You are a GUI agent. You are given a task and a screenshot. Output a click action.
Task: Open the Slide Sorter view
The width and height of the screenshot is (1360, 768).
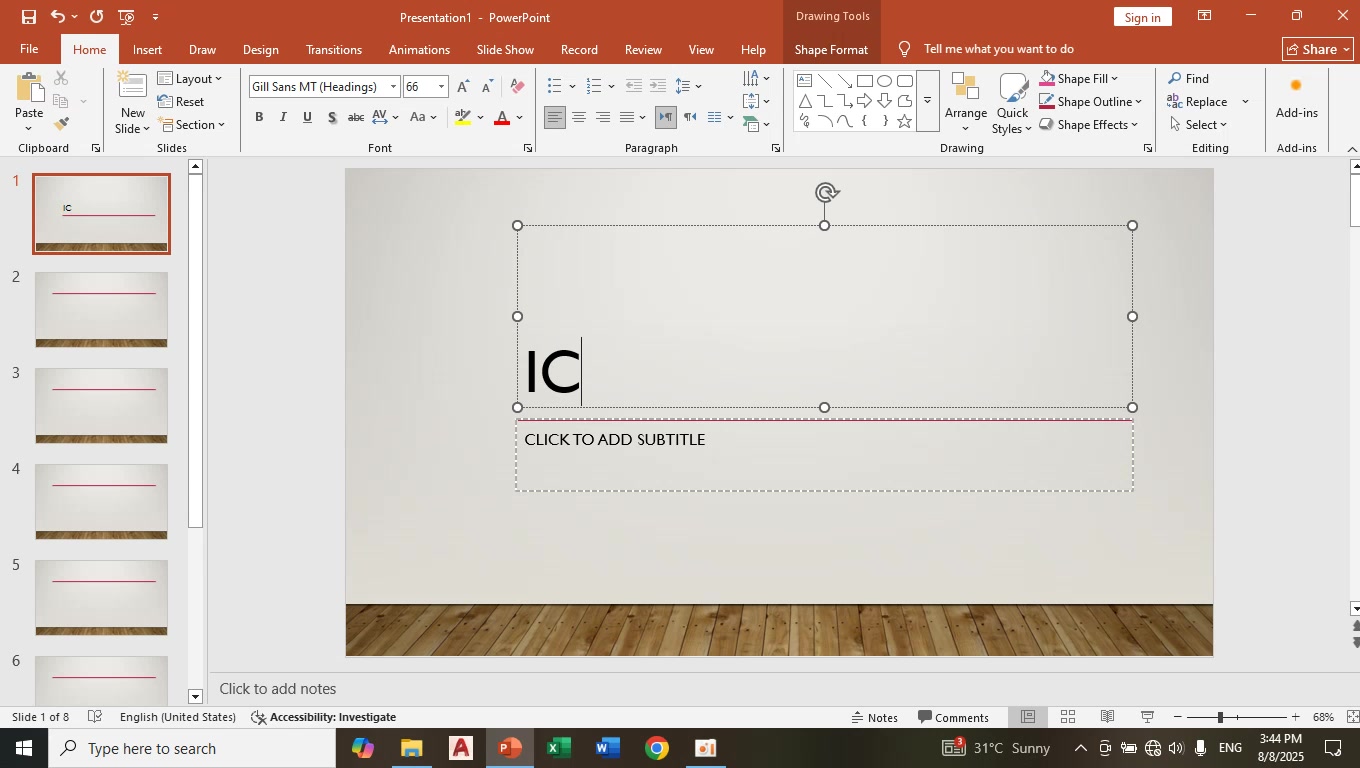click(x=1068, y=717)
